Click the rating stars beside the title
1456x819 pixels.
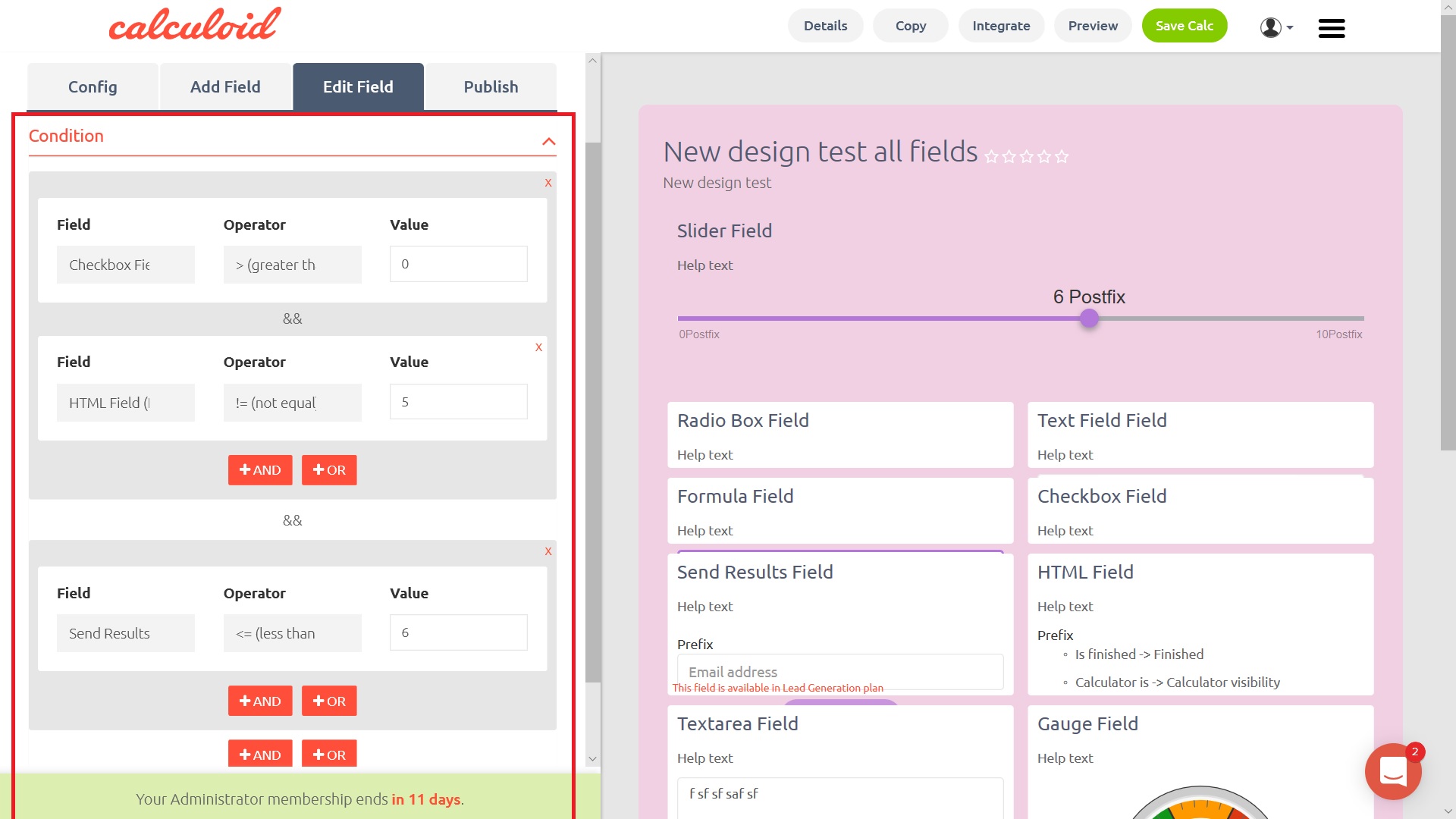click(1026, 156)
